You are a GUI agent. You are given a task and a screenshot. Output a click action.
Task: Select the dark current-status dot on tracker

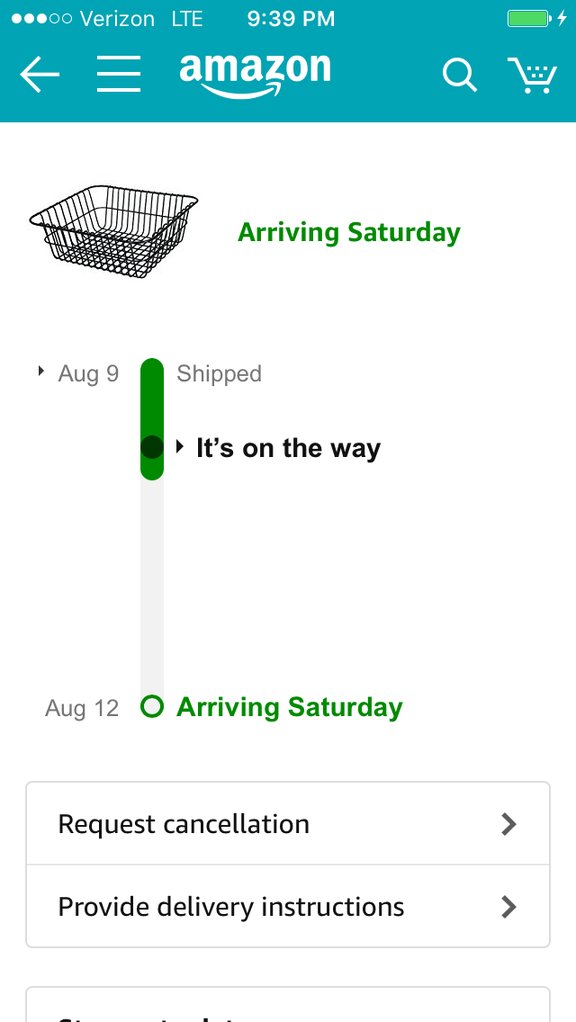tap(152, 447)
